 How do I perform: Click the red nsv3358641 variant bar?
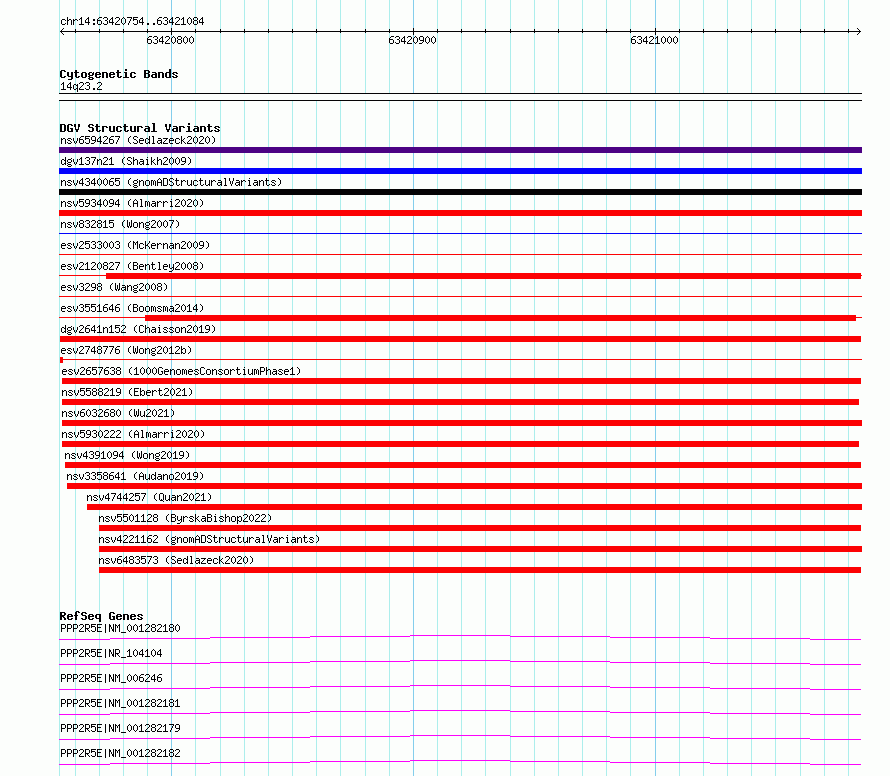coord(464,486)
